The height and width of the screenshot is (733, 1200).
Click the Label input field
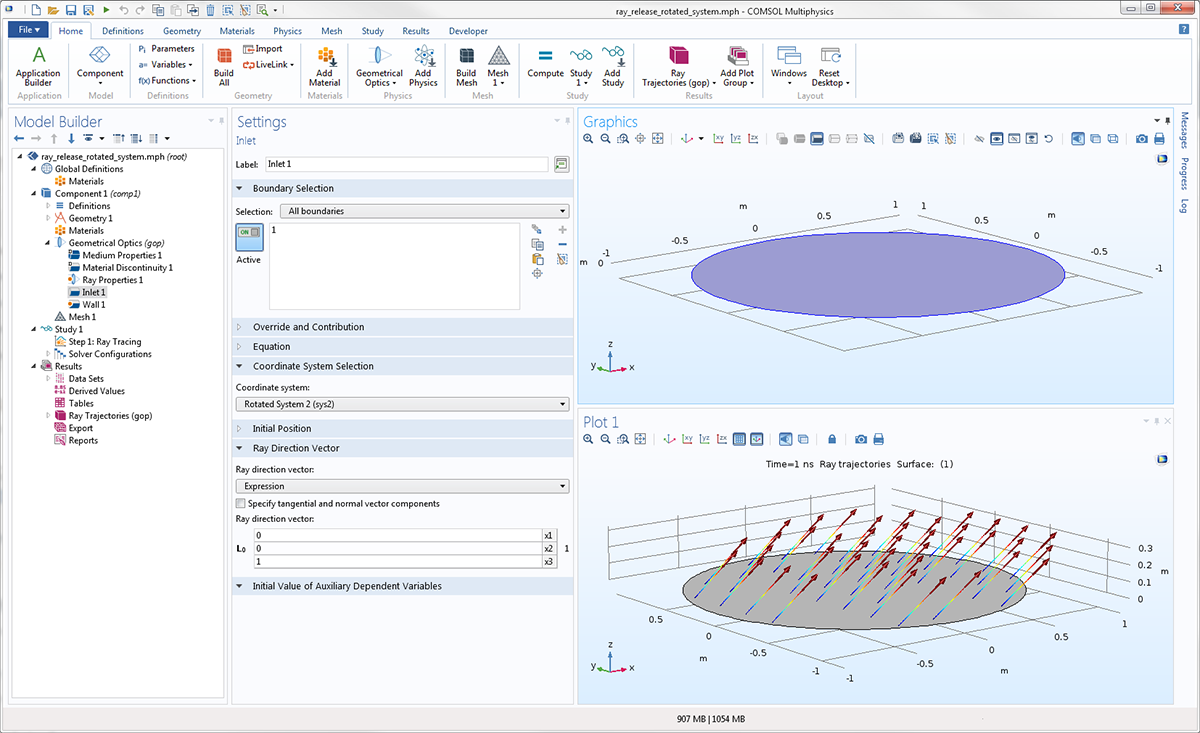pyautogui.click(x=406, y=164)
